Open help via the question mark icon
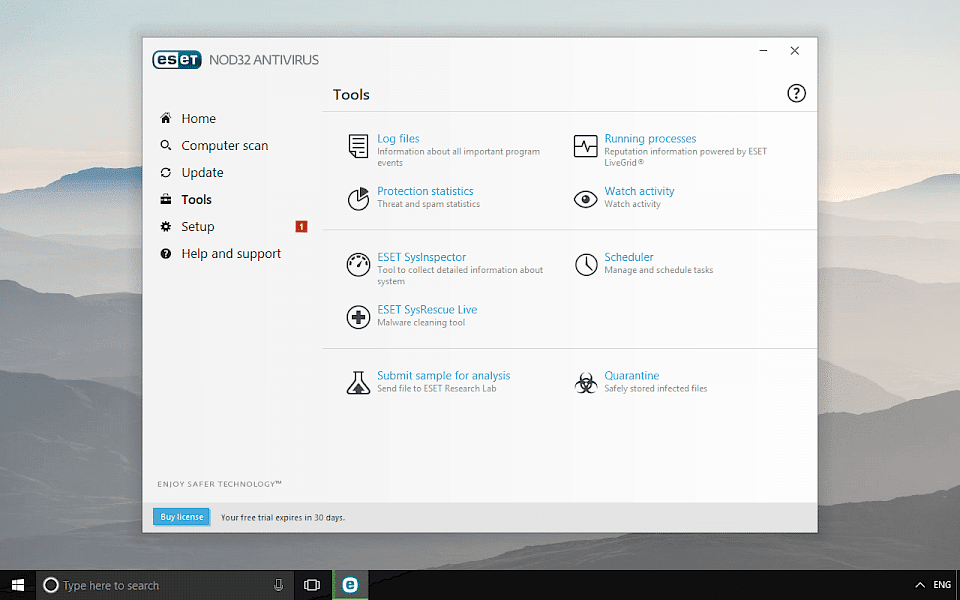Screen dimensions: 960x600 pyautogui.click(x=796, y=94)
